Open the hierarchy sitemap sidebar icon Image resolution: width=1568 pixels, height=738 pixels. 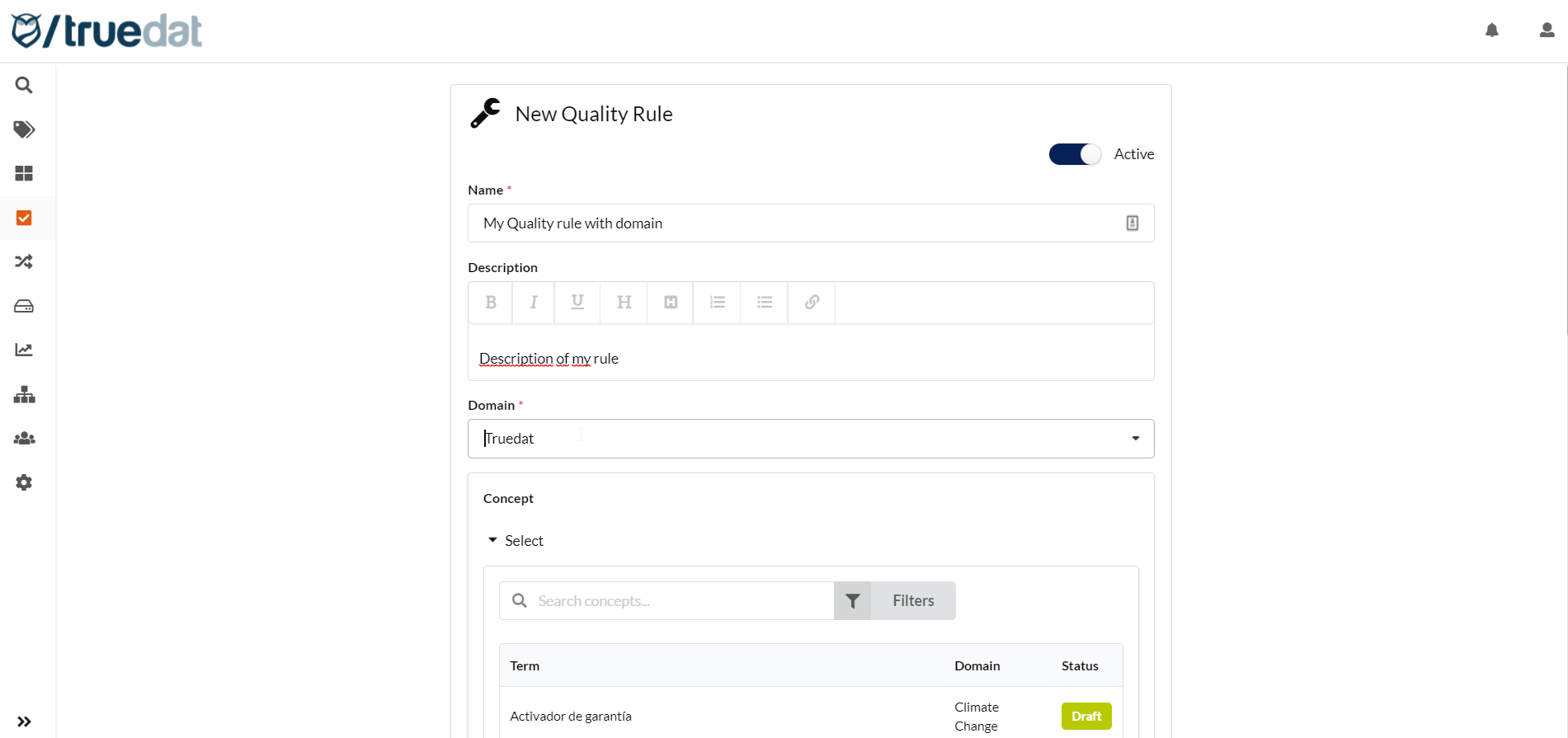click(24, 394)
